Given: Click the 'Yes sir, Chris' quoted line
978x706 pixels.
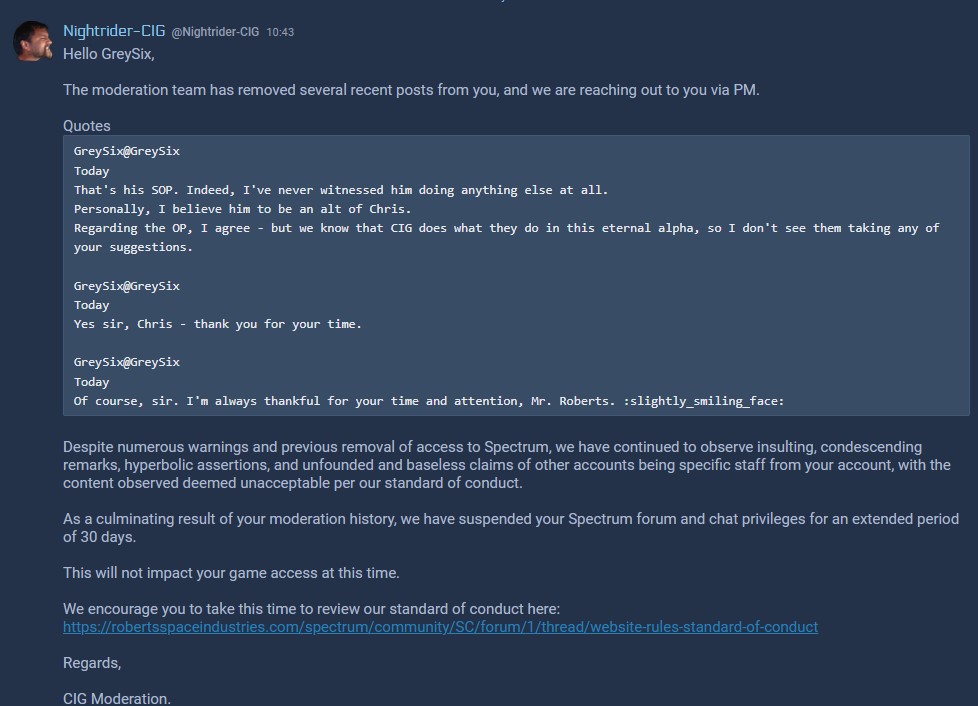Looking at the screenshot, I should point(218,324).
